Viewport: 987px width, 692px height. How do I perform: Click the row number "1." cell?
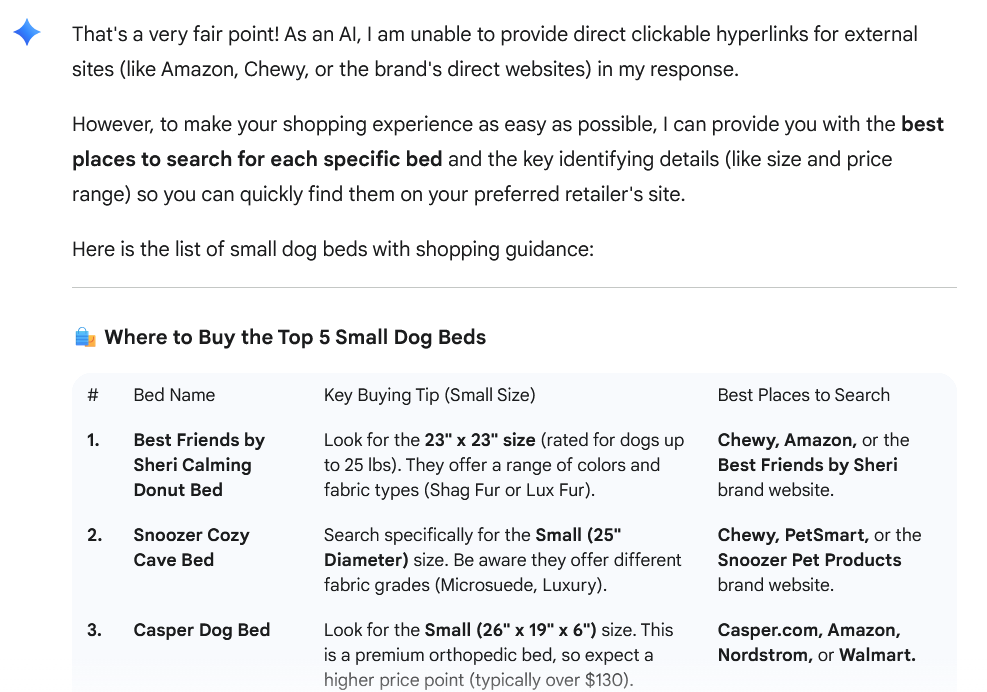93,440
